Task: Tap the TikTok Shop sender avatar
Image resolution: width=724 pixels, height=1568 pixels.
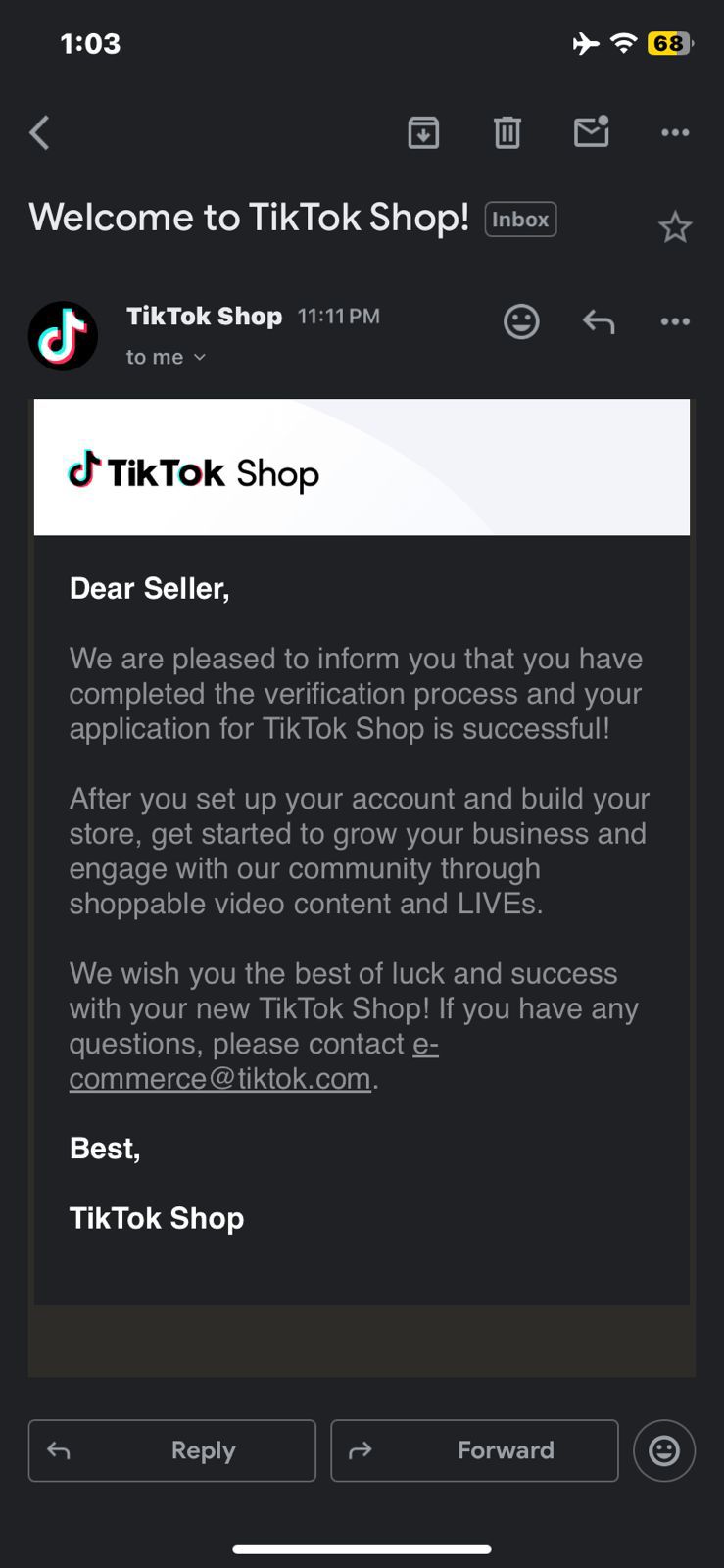Action: pyautogui.click(x=63, y=336)
